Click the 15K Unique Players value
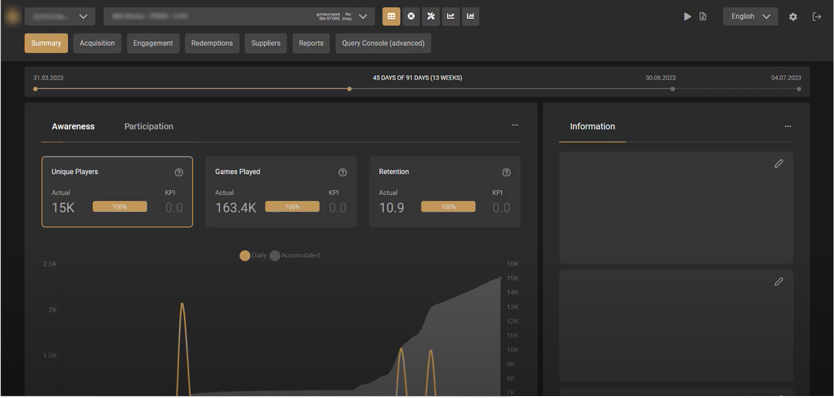This screenshot has height=398, width=834. 63,208
